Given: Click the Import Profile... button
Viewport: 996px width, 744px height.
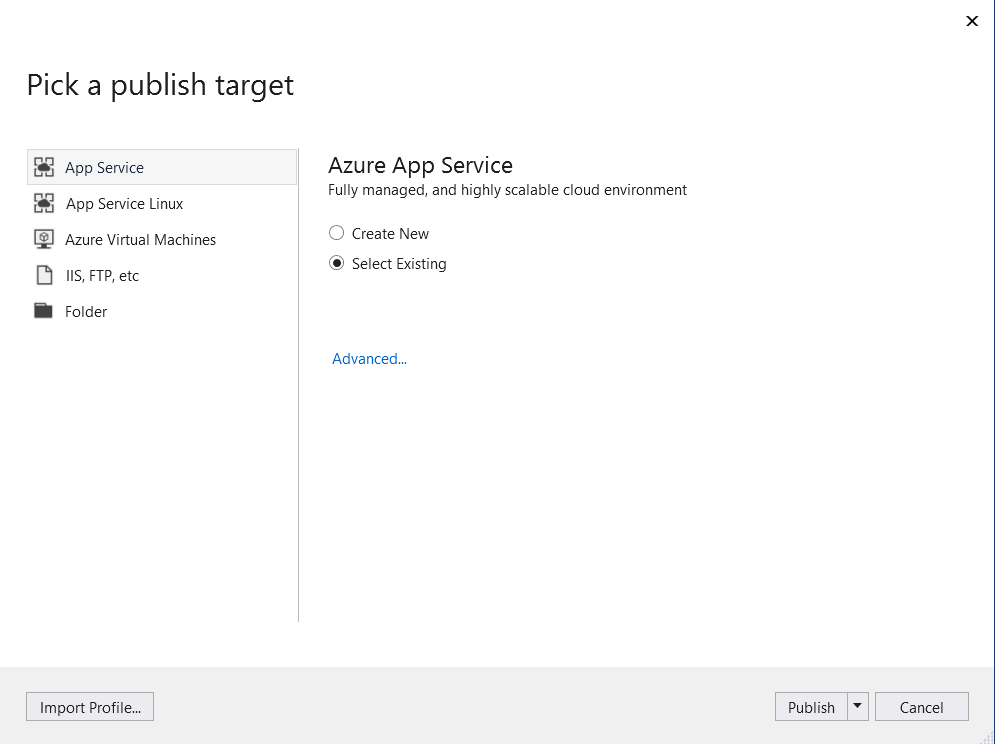Looking at the screenshot, I should (90, 707).
